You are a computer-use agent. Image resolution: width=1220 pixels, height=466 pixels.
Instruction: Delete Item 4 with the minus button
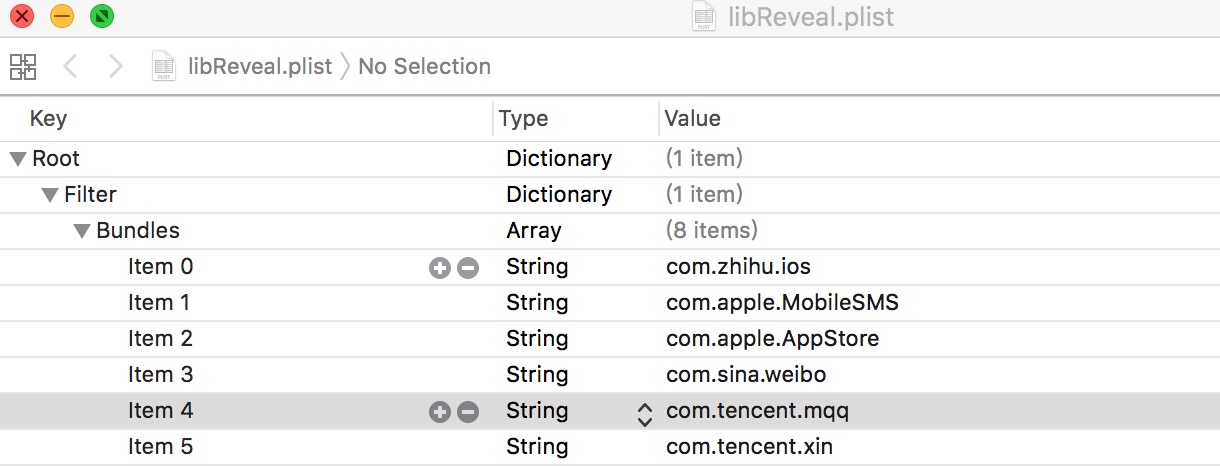point(468,411)
